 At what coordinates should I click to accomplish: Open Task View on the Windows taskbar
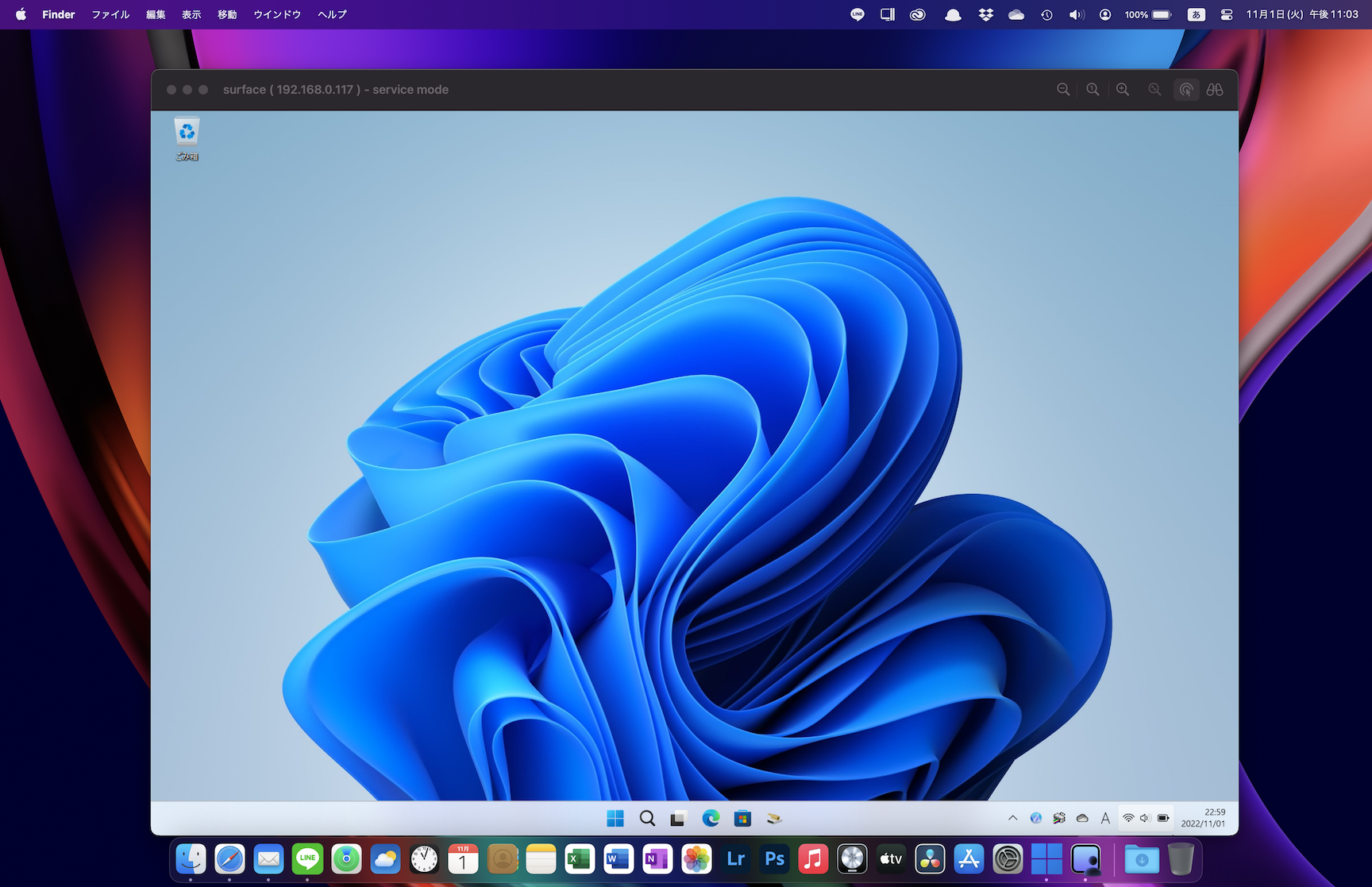(x=678, y=818)
